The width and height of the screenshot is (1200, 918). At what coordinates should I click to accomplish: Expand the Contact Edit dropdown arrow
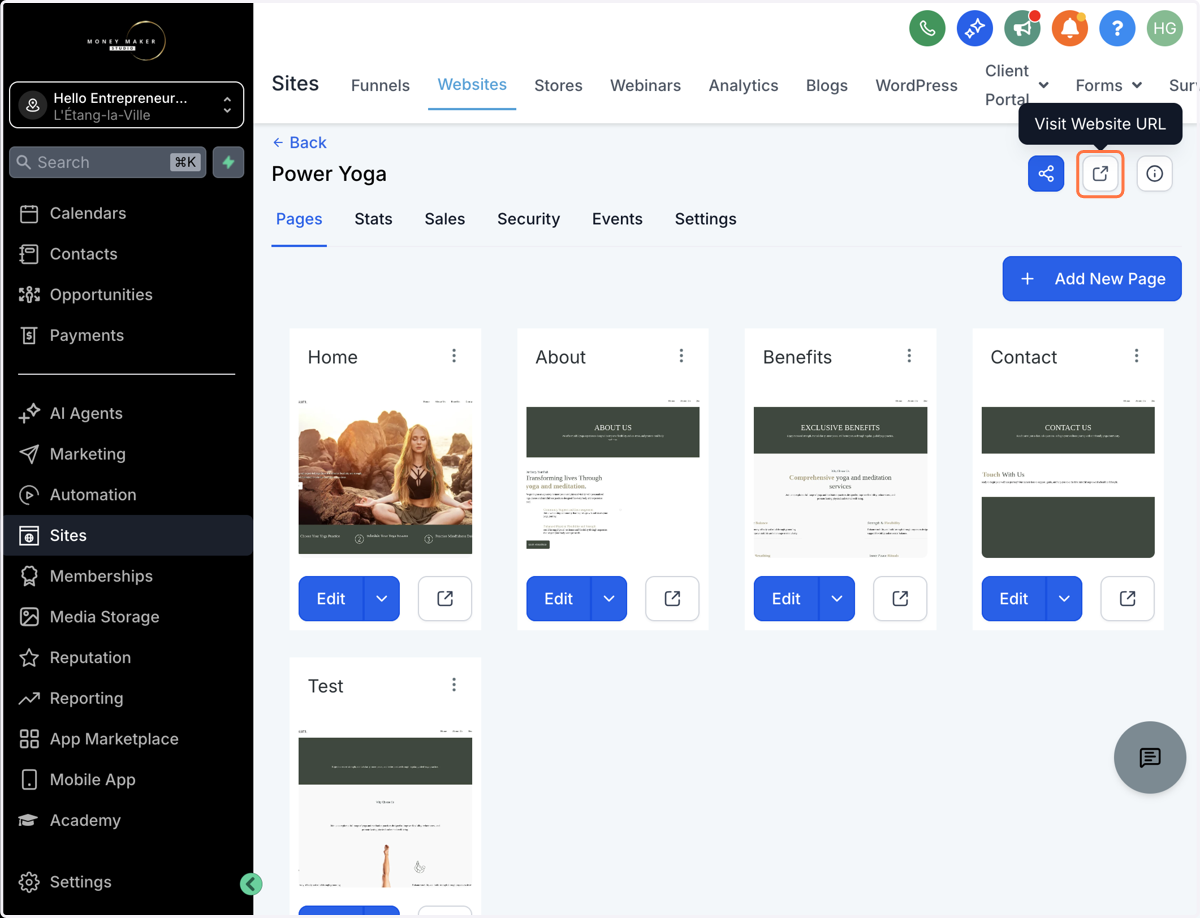point(1064,599)
